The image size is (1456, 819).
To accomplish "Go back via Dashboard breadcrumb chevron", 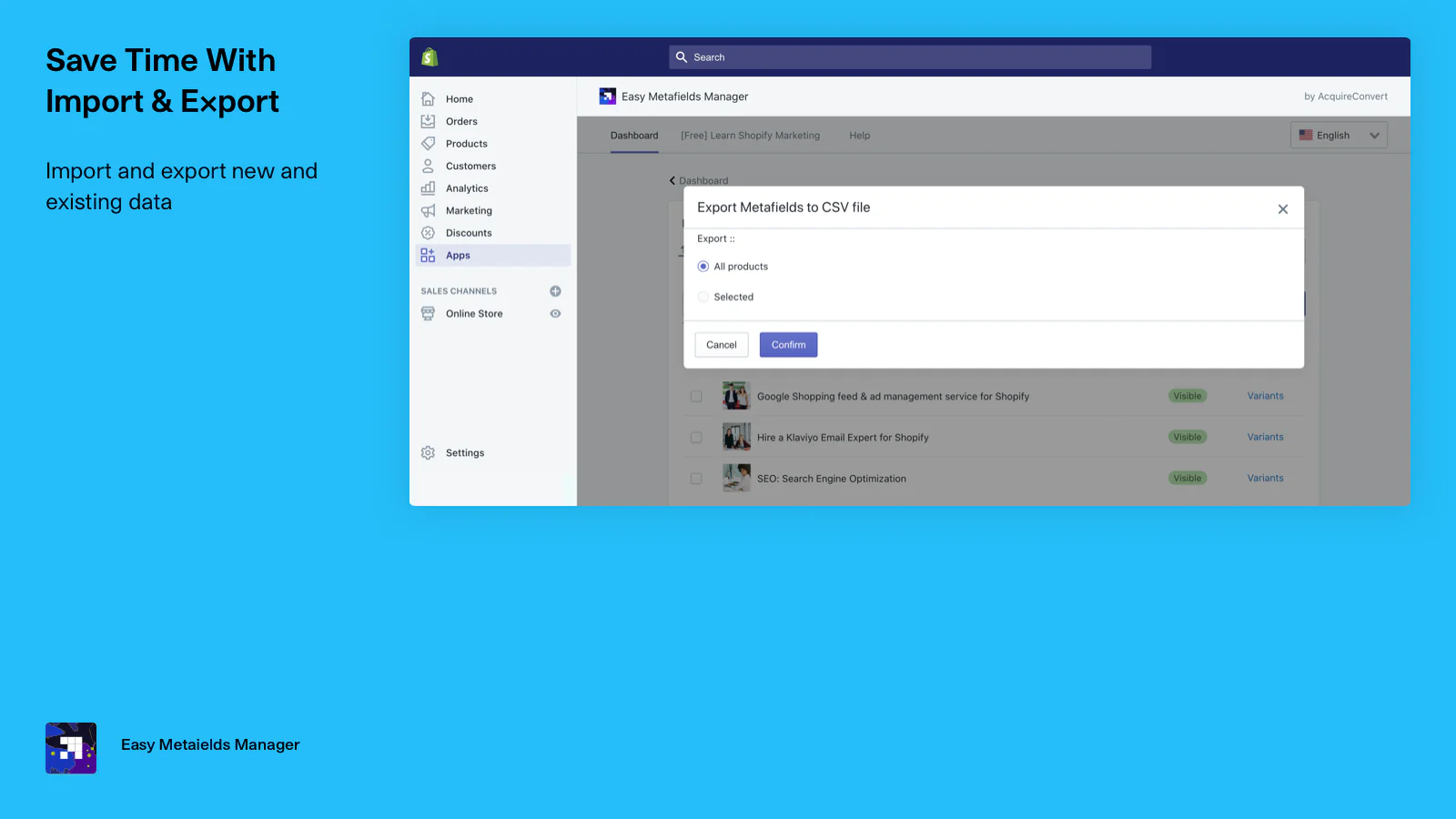I will (672, 180).
